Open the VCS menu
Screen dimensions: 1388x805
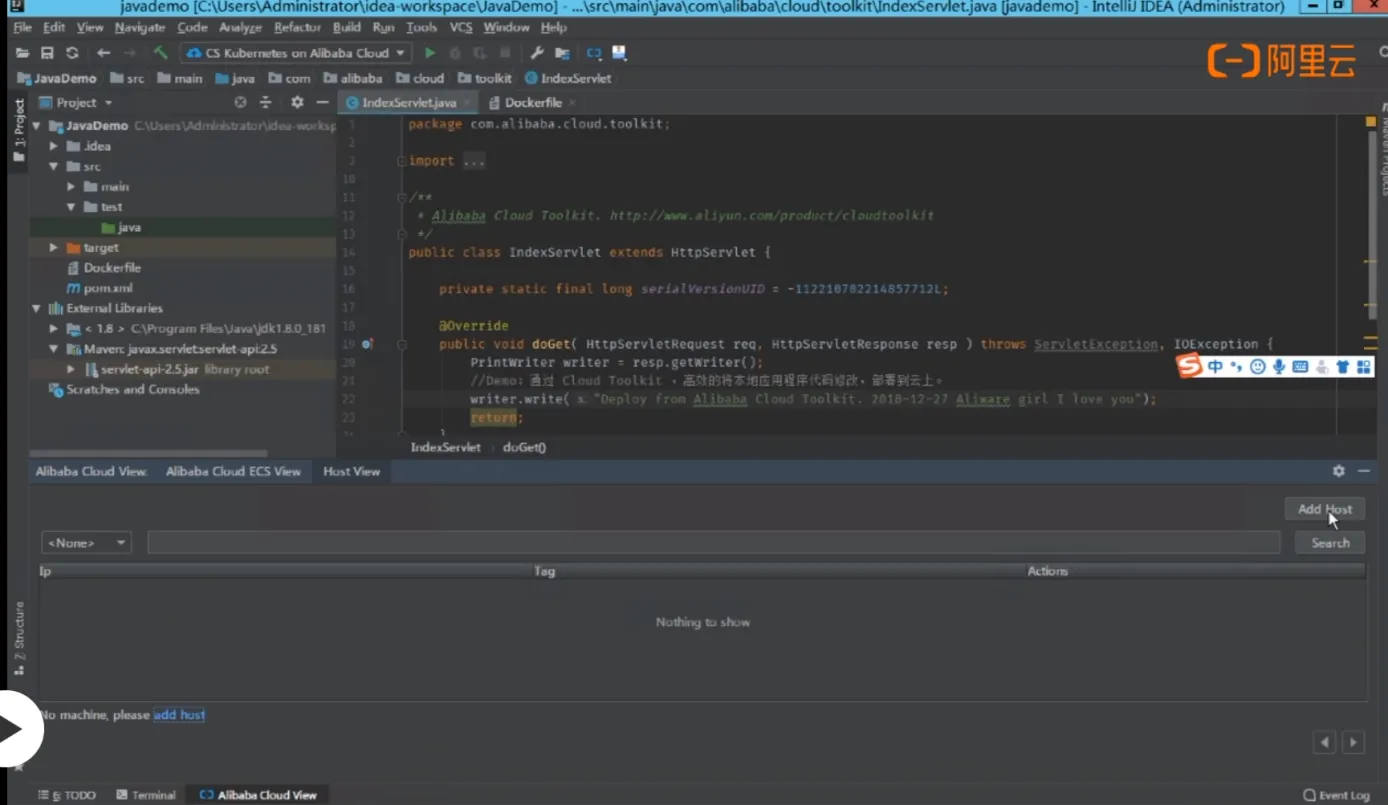461,27
